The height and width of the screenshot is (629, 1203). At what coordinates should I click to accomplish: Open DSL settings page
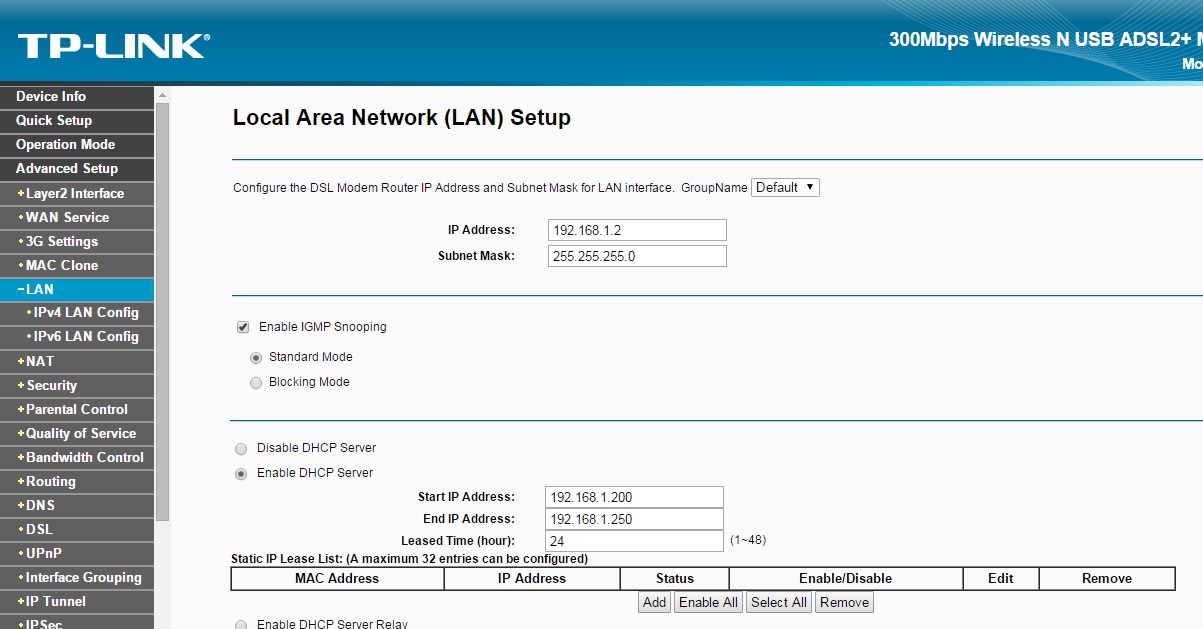[77, 530]
